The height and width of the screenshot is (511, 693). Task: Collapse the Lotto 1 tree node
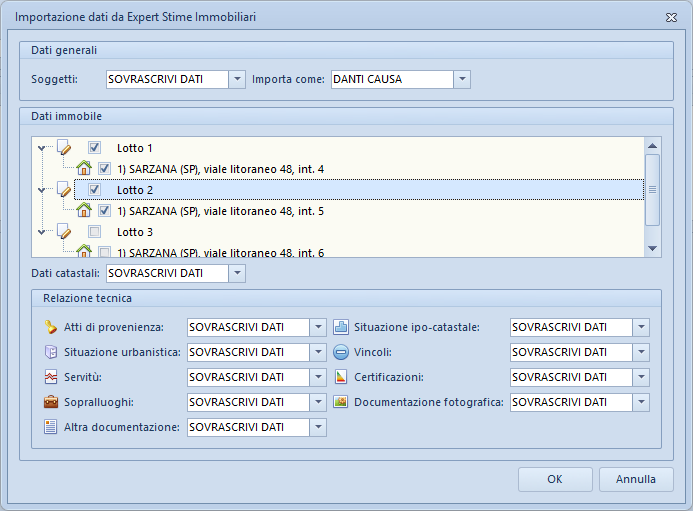pos(40,148)
